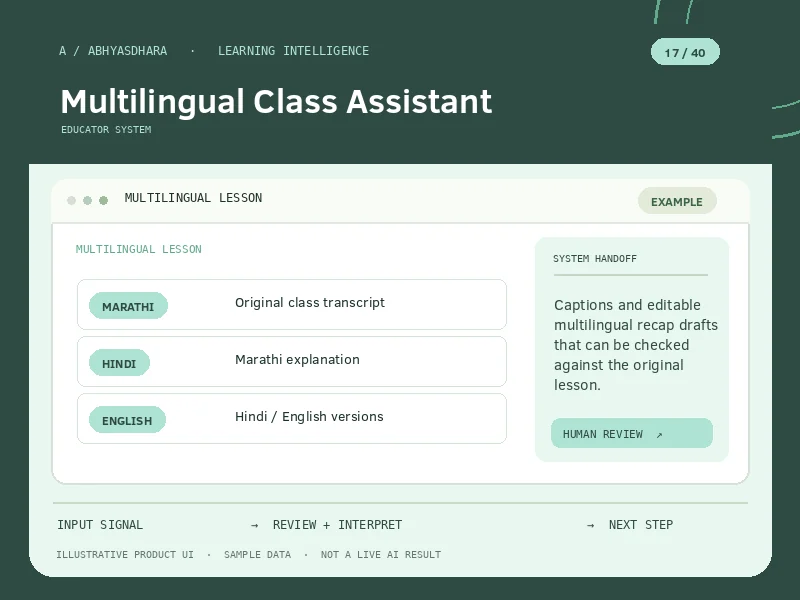Image resolution: width=800 pixels, height=600 pixels.
Task: Click the NEXT STEP label
Action: point(641,524)
